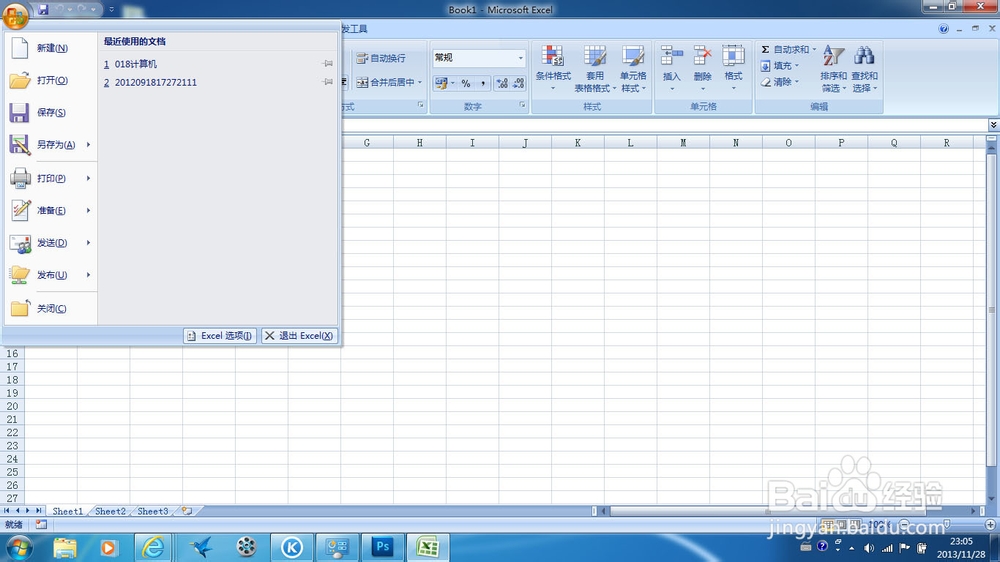The width and height of the screenshot is (1000, 562).
Task: Open Format as Table (套用表格格式)
Action: coord(595,68)
